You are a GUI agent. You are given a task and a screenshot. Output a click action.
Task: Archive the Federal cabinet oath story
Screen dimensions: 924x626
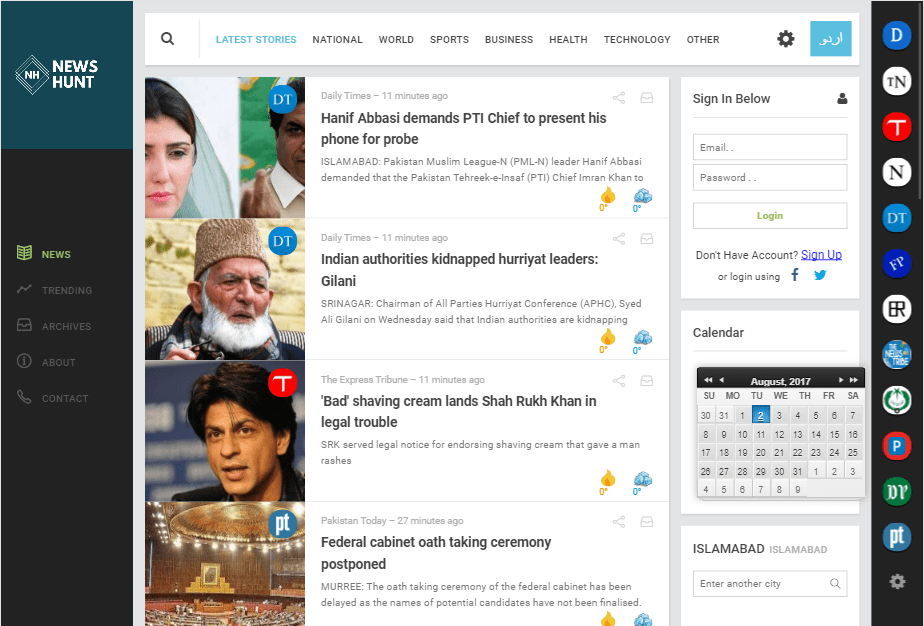pos(646,522)
